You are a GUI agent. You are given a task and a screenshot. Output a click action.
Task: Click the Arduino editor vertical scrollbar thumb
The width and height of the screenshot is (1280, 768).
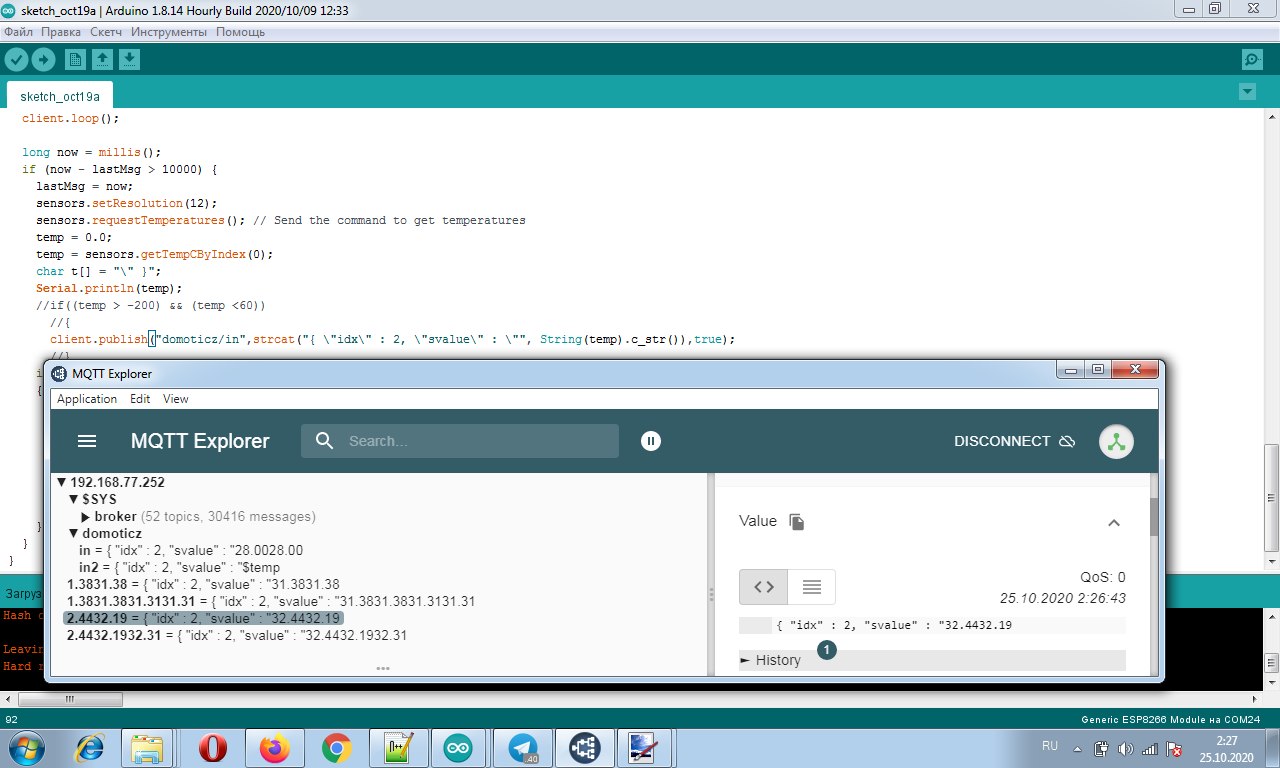(x=1270, y=498)
